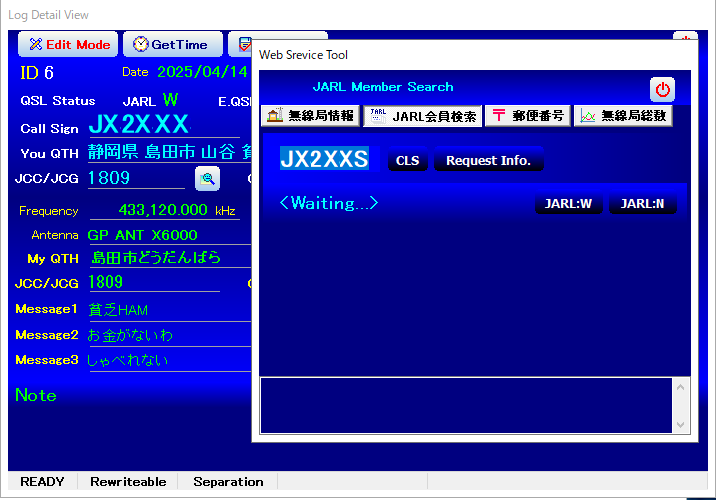Click the Separation status bar entry
The height and width of the screenshot is (500, 716).
[228, 482]
